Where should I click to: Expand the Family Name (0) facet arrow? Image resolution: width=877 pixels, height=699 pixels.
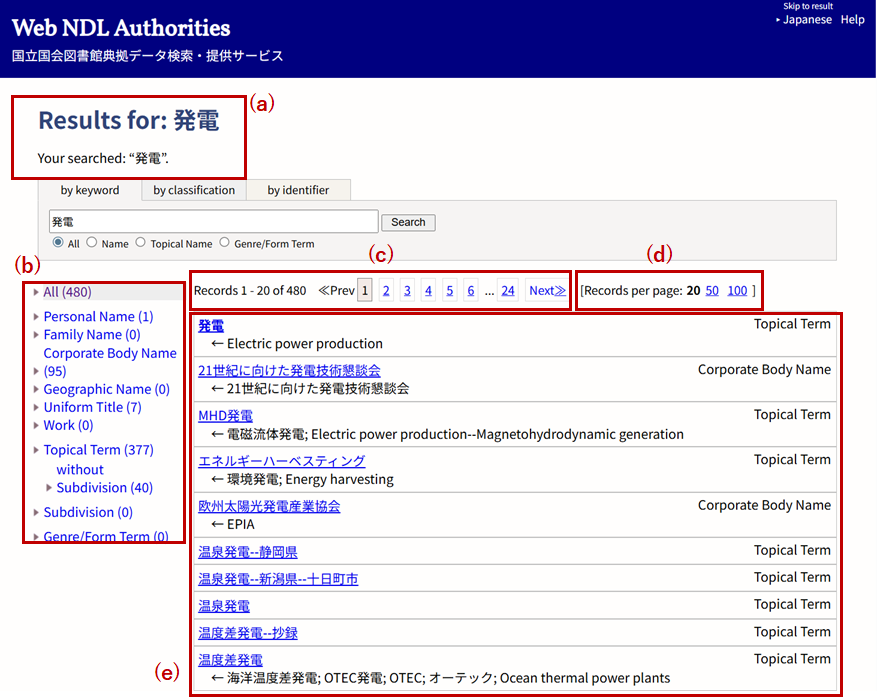point(36,335)
